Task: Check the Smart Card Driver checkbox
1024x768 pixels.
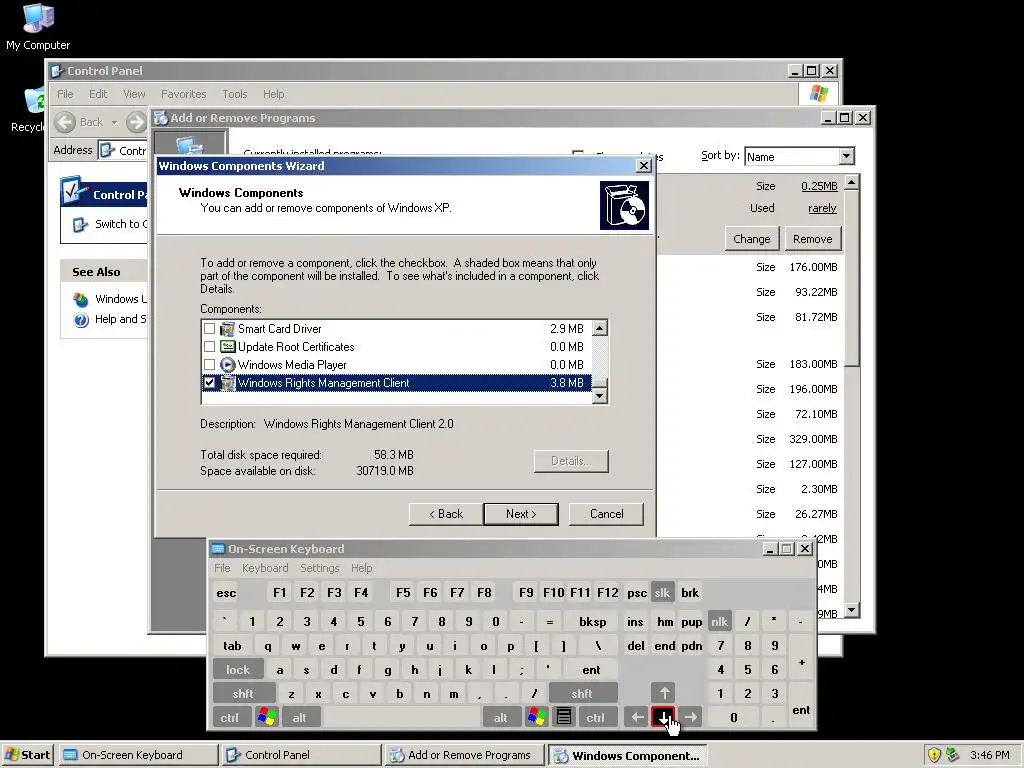Action: pos(210,328)
